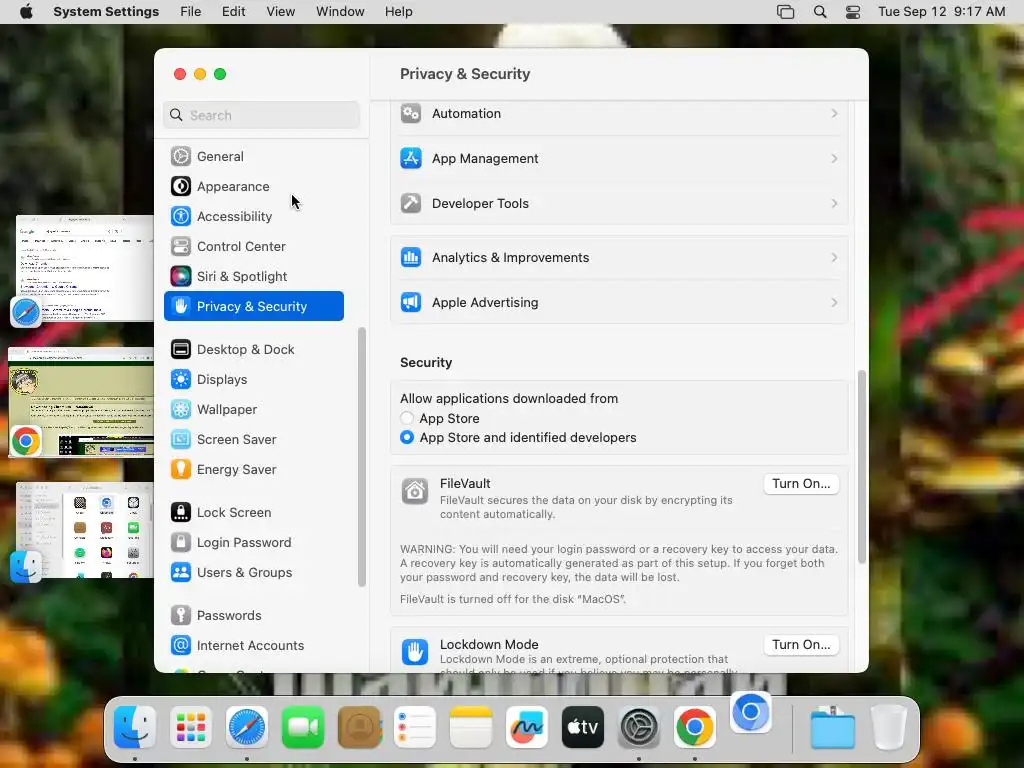Click the Analytics & Improvements chart icon
This screenshot has width=1024, height=768.
tap(411, 258)
